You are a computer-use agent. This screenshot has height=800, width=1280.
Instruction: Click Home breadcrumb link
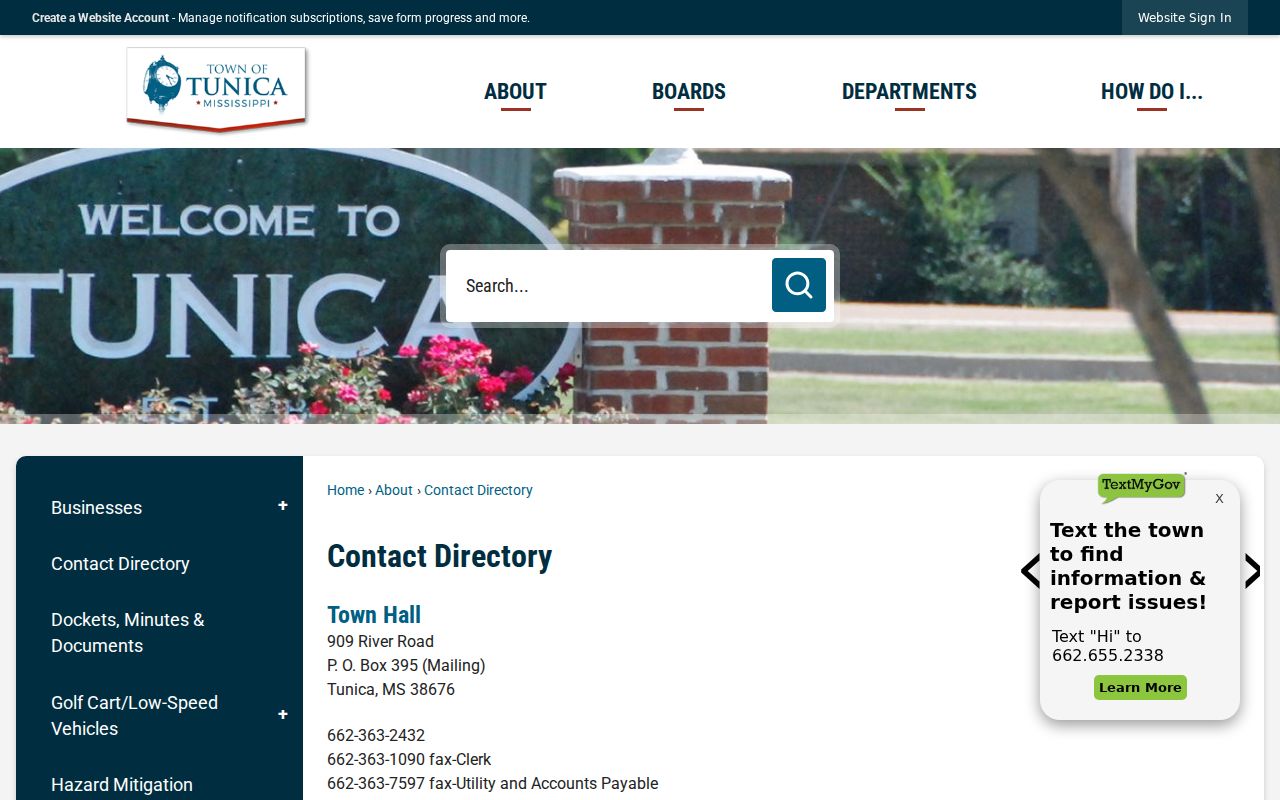(345, 490)
